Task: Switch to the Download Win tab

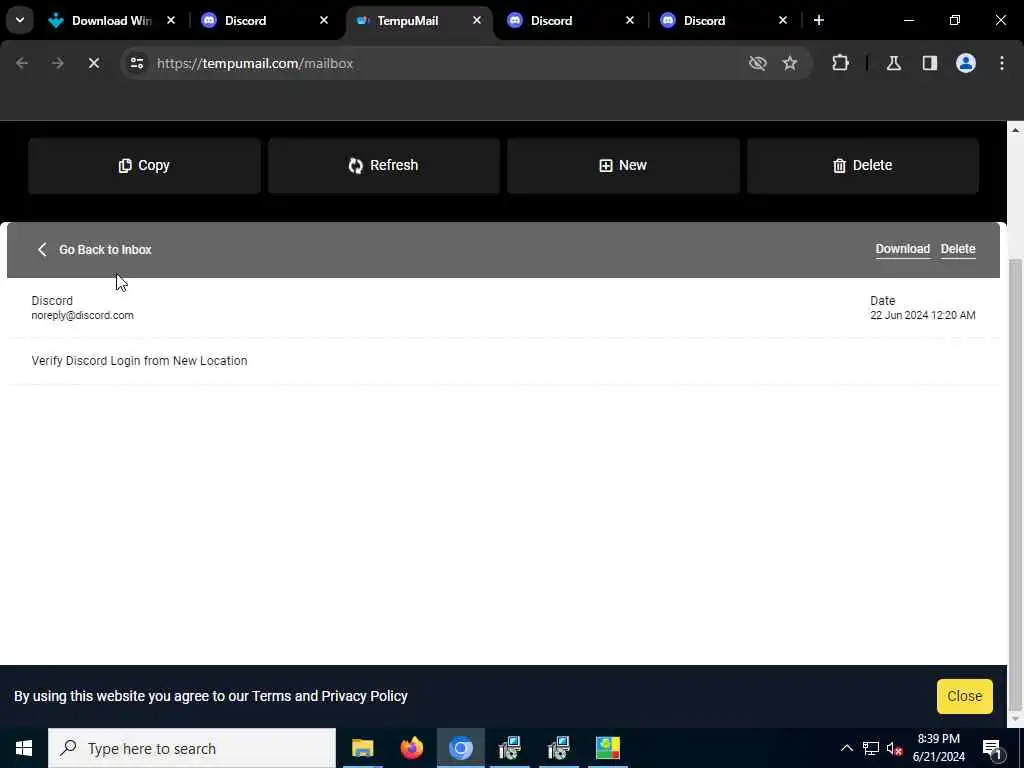Action: tap(111, 21)
